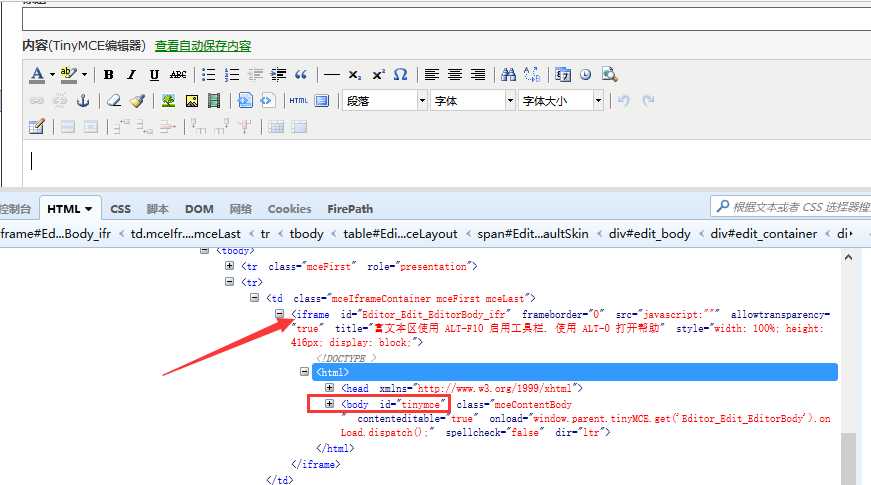The height and width of the screenshot is (485, 871).
Task: Apply background highlight color
Action: coord(68,74)
